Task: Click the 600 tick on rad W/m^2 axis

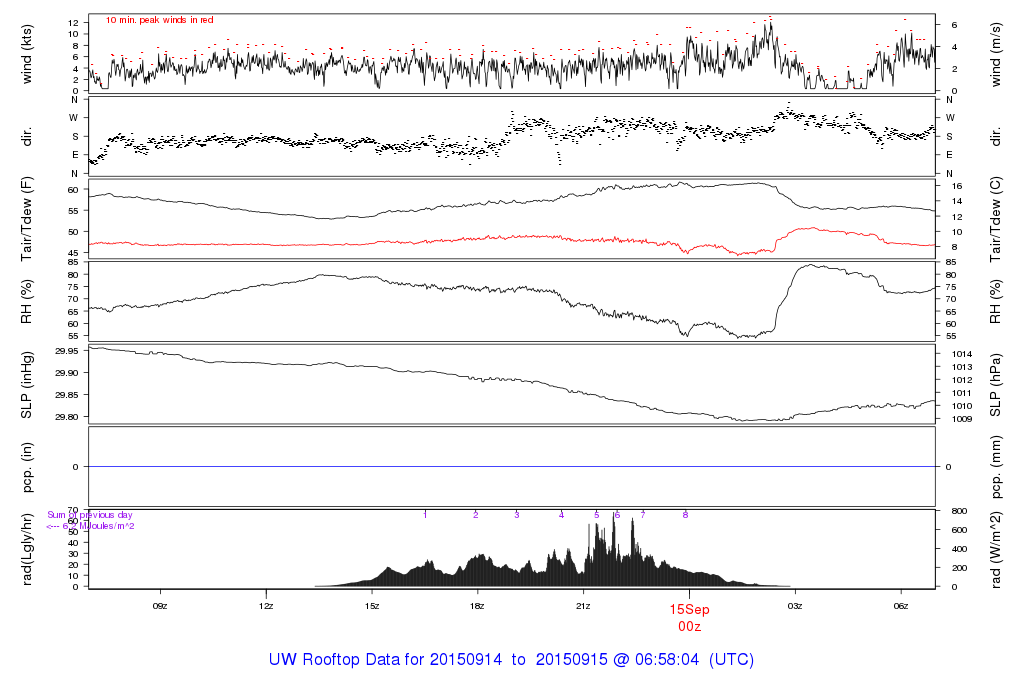Action: point(959,530)
